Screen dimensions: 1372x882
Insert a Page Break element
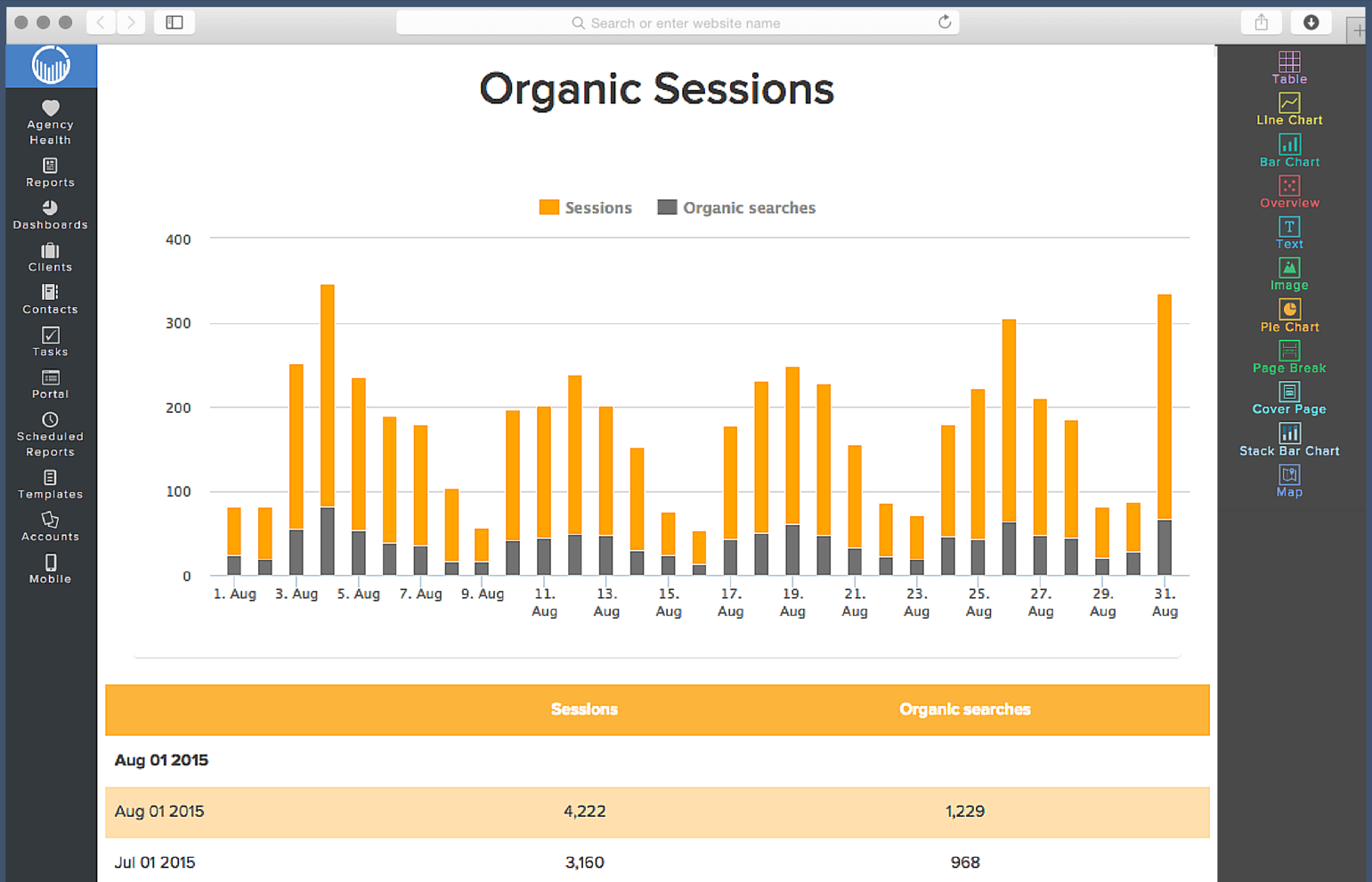pyautogui.click(x=1289, y=357)
